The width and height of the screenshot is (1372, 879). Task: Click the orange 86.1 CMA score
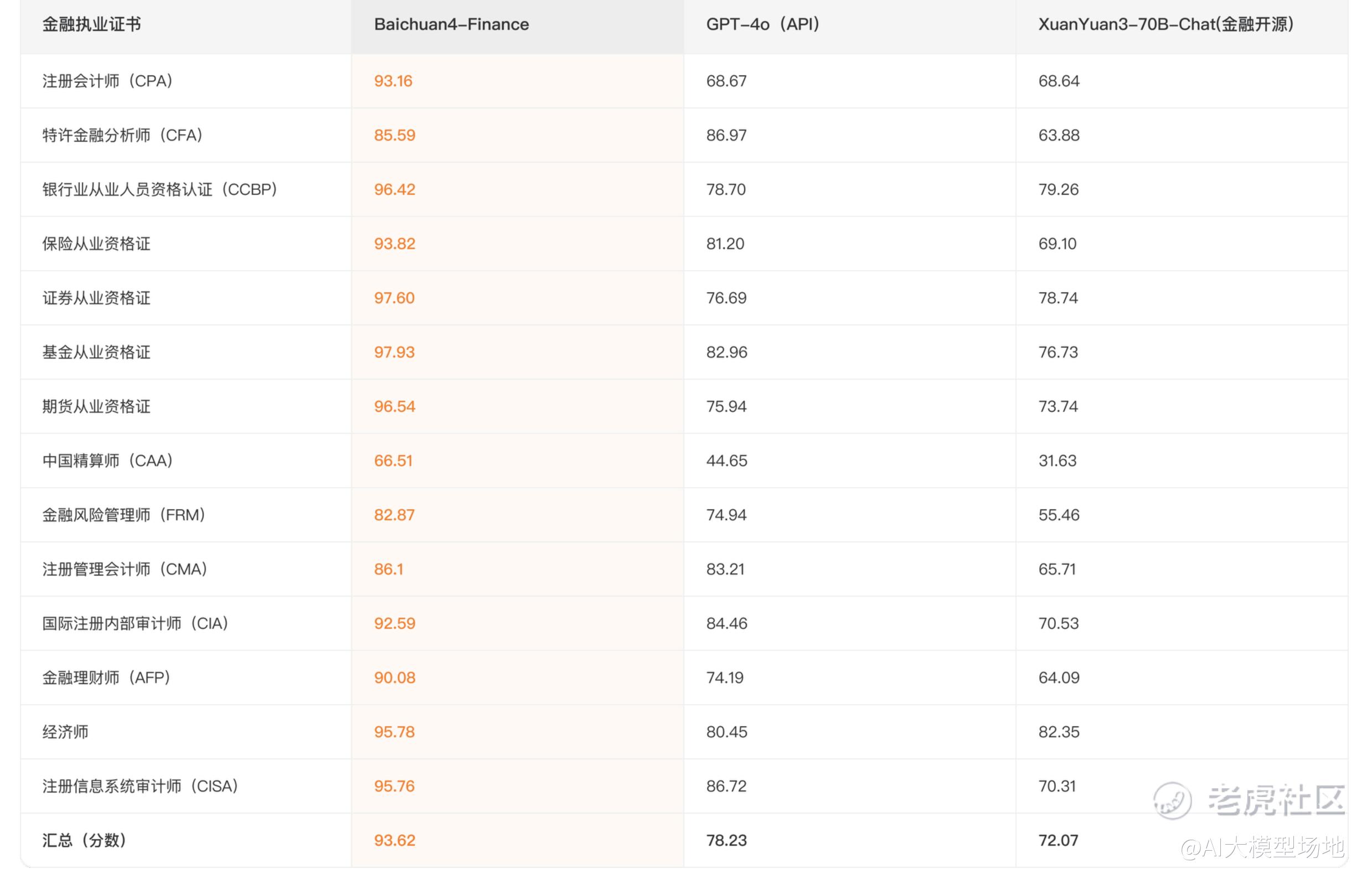[388, 569]
